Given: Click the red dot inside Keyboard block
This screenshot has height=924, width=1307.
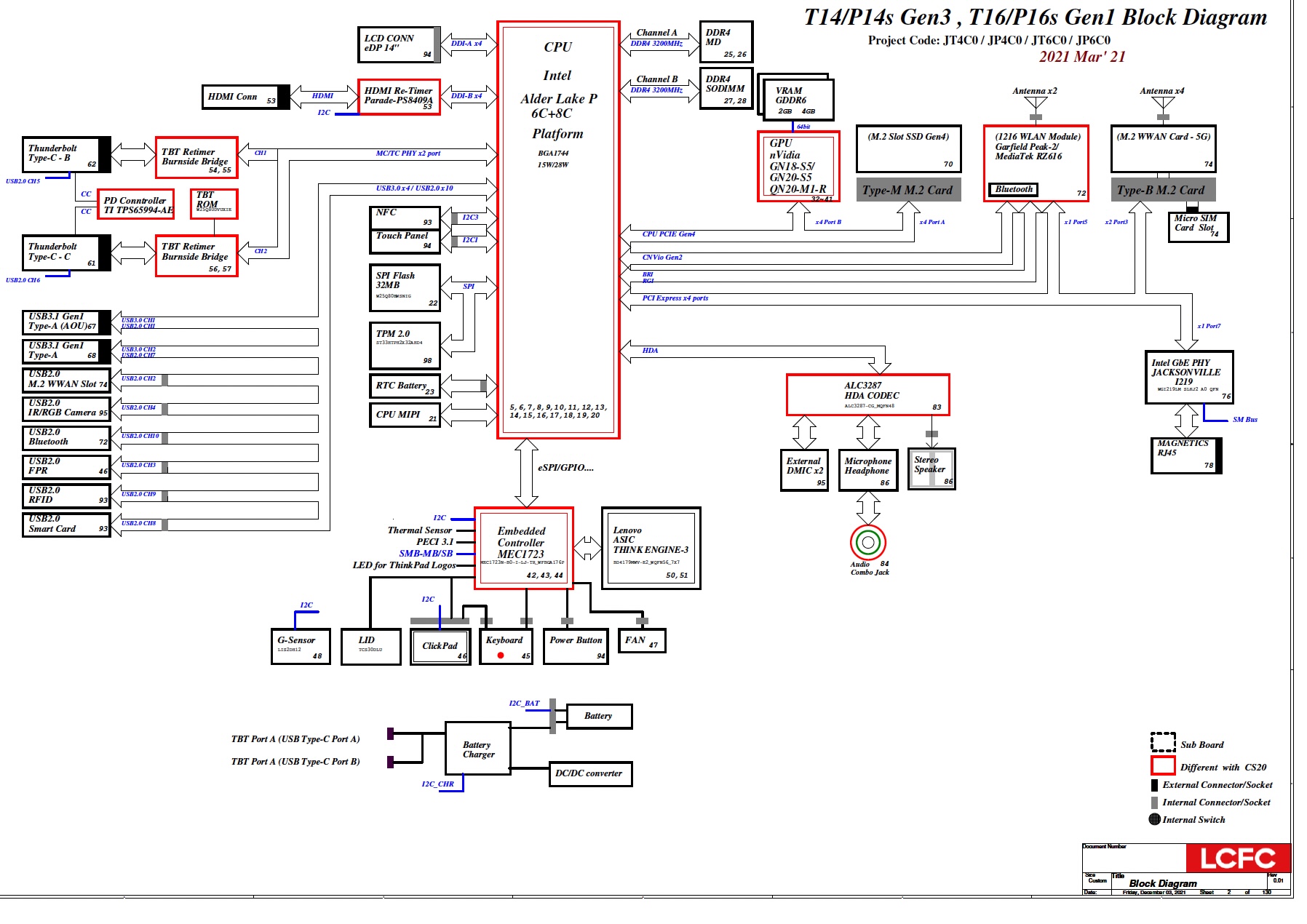Looking at the screenshot, I should point(501,656).
